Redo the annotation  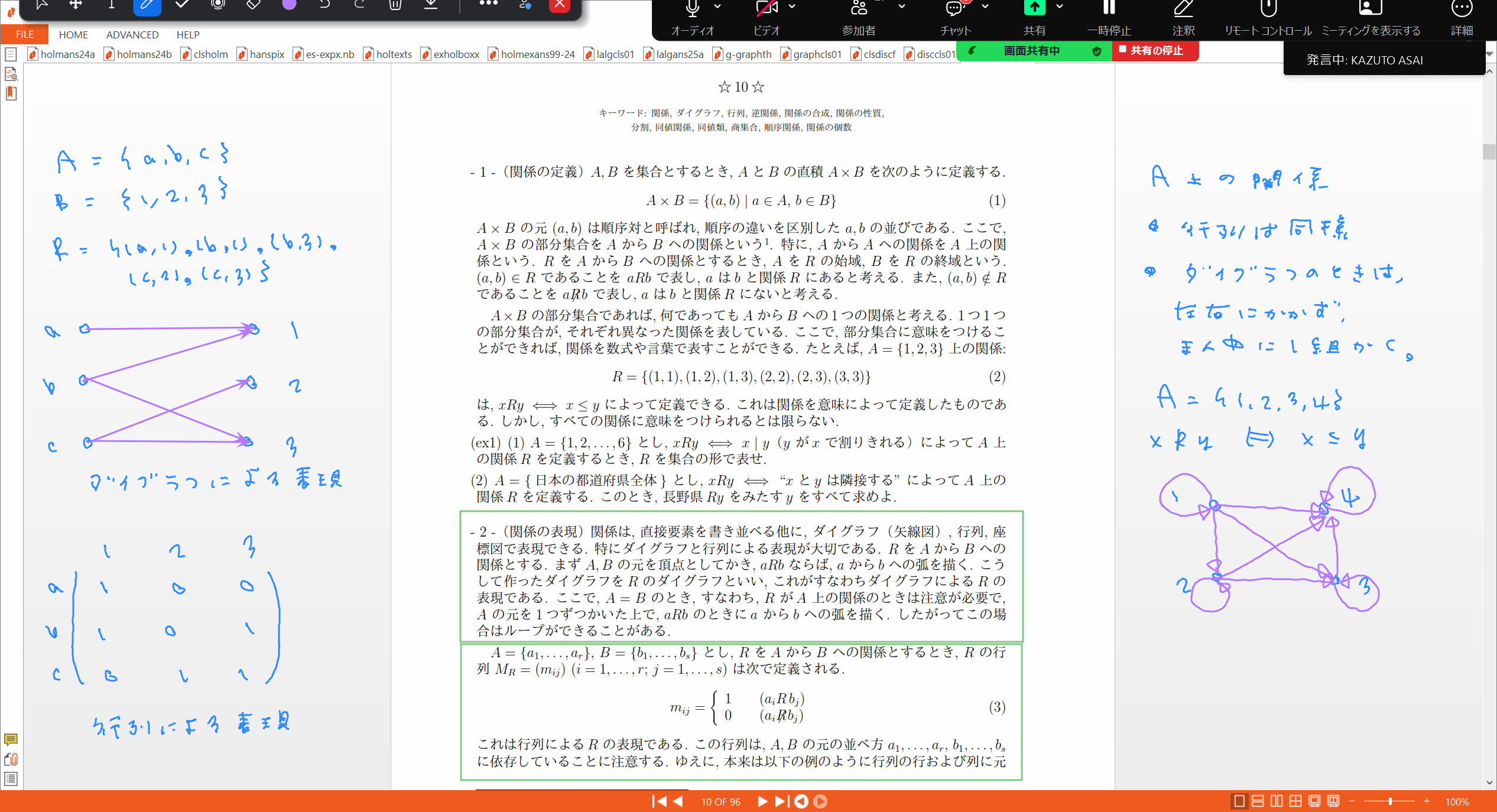coord(360,5)
